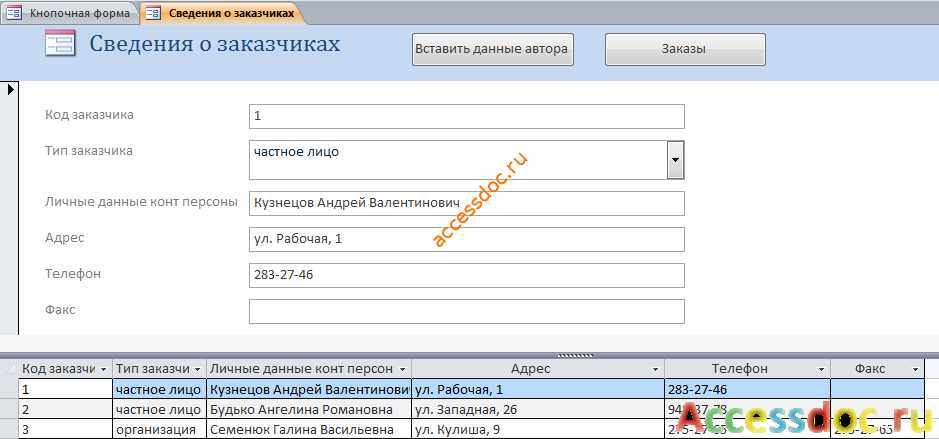Viewport: 939px width, 439px height.
Task: Click the Адрес field with ул. Рабочая, 1
Action: [x=467, y=240]
